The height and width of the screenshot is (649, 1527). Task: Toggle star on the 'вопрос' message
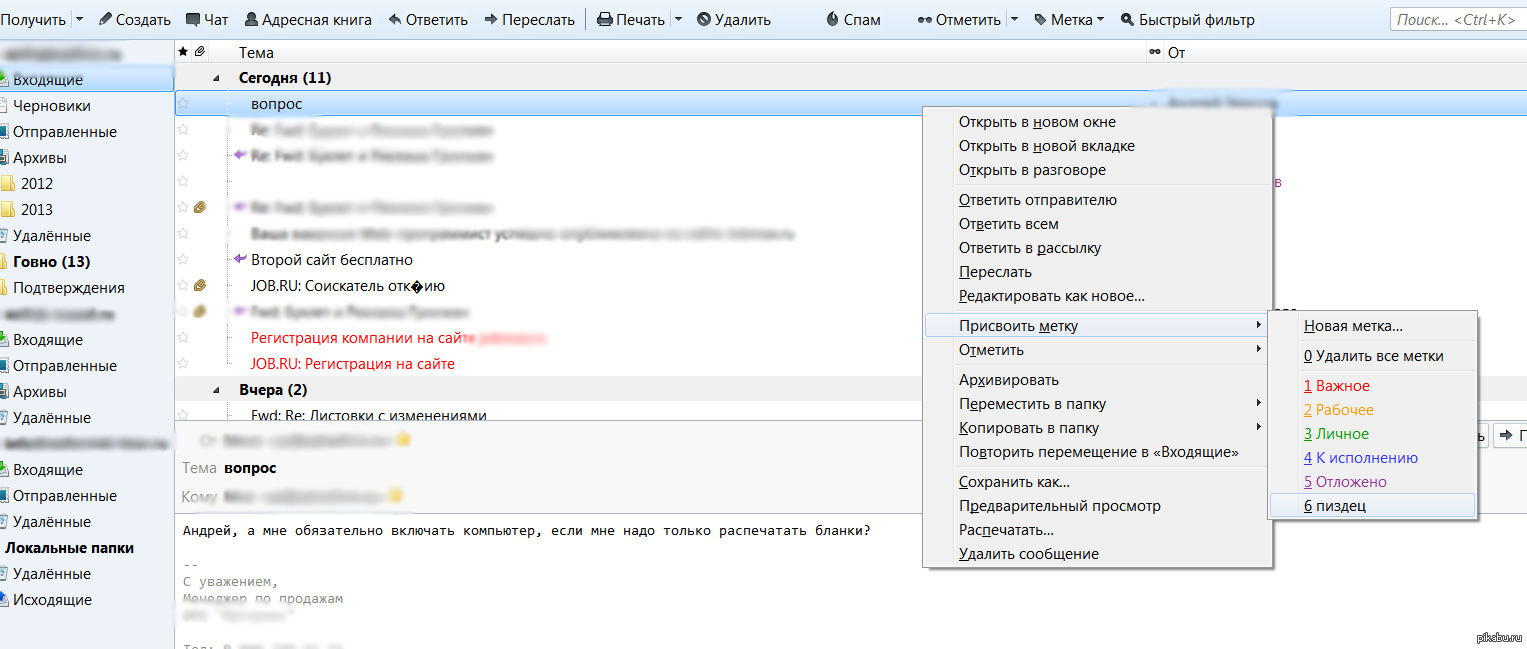tap(183, 103)
